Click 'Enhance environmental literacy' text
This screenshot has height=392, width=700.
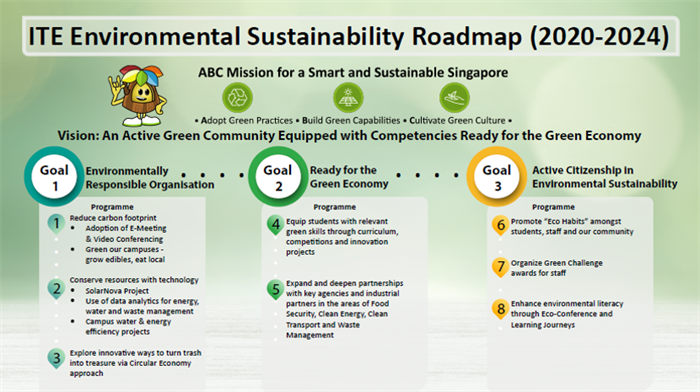coord(567,314)
